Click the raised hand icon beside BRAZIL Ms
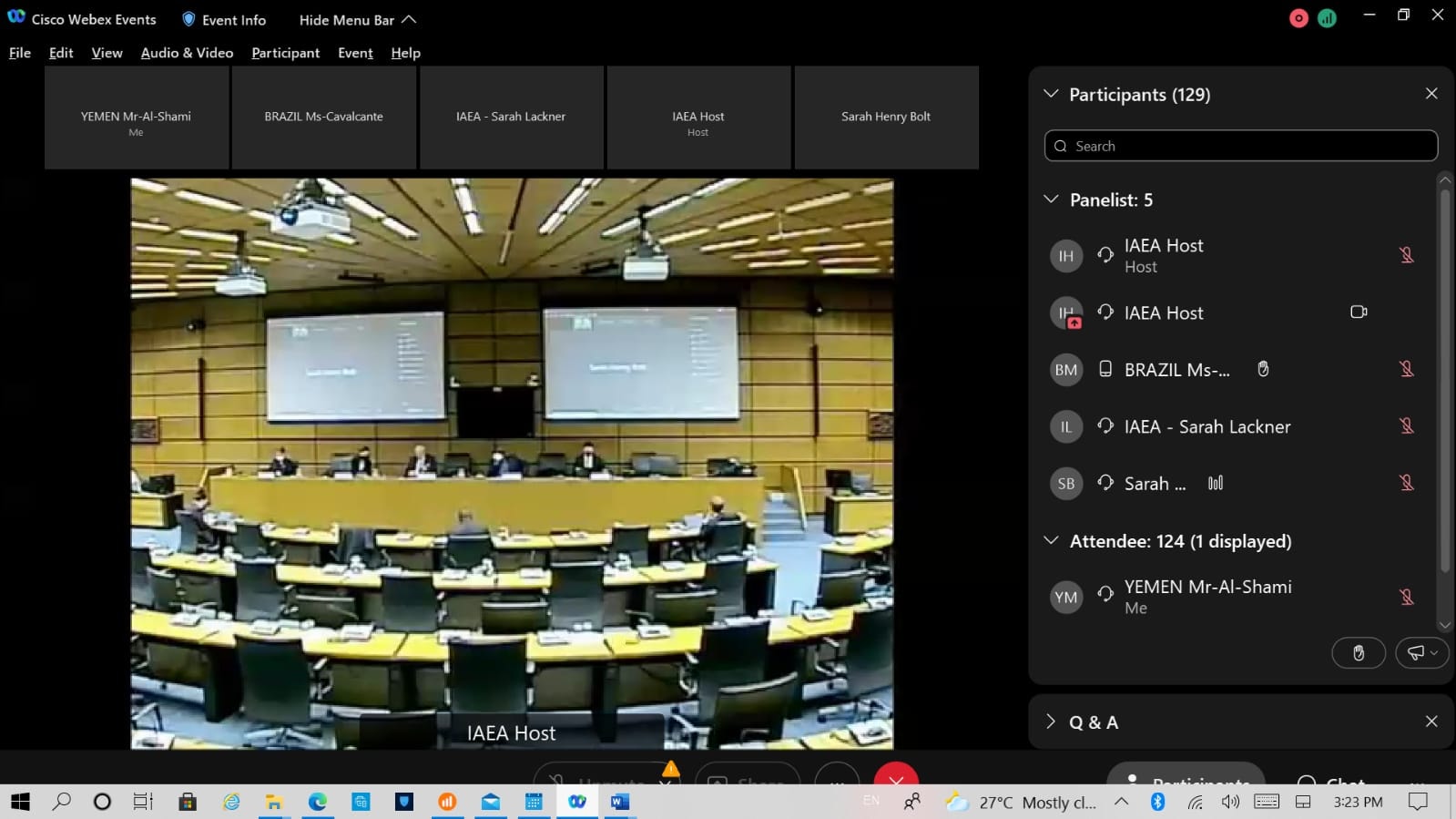This screenshot has height=819, width=1456. 1263,369
